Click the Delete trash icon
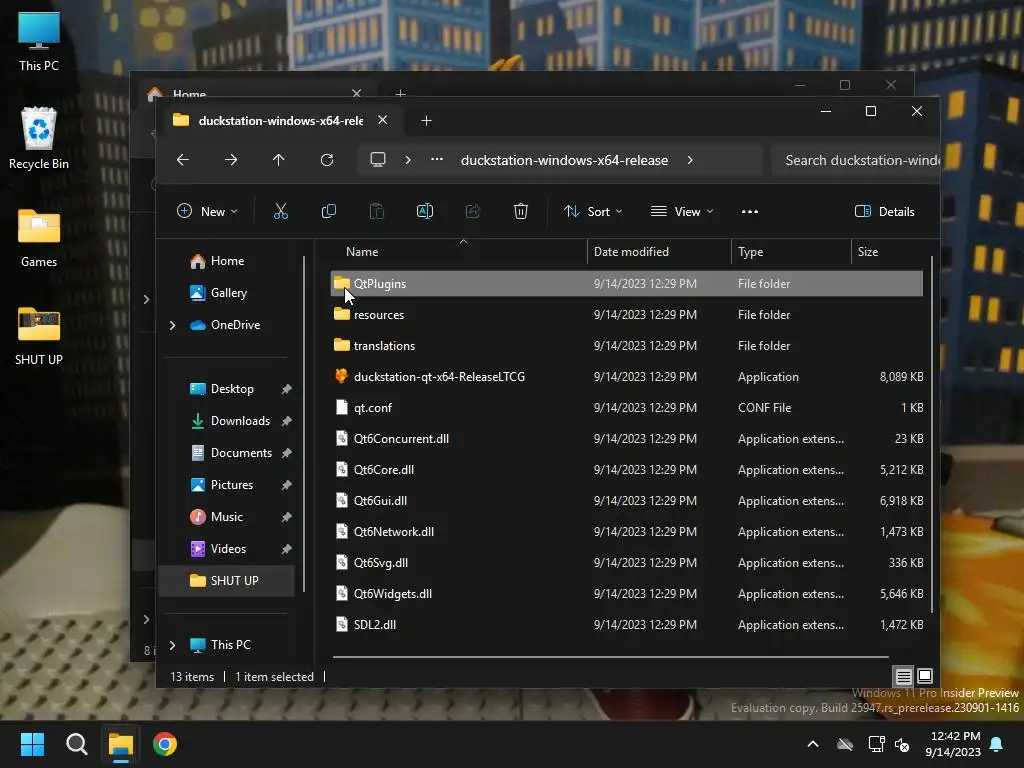Viewport: 1024px width, 768px height. click(x=520, y=211)
